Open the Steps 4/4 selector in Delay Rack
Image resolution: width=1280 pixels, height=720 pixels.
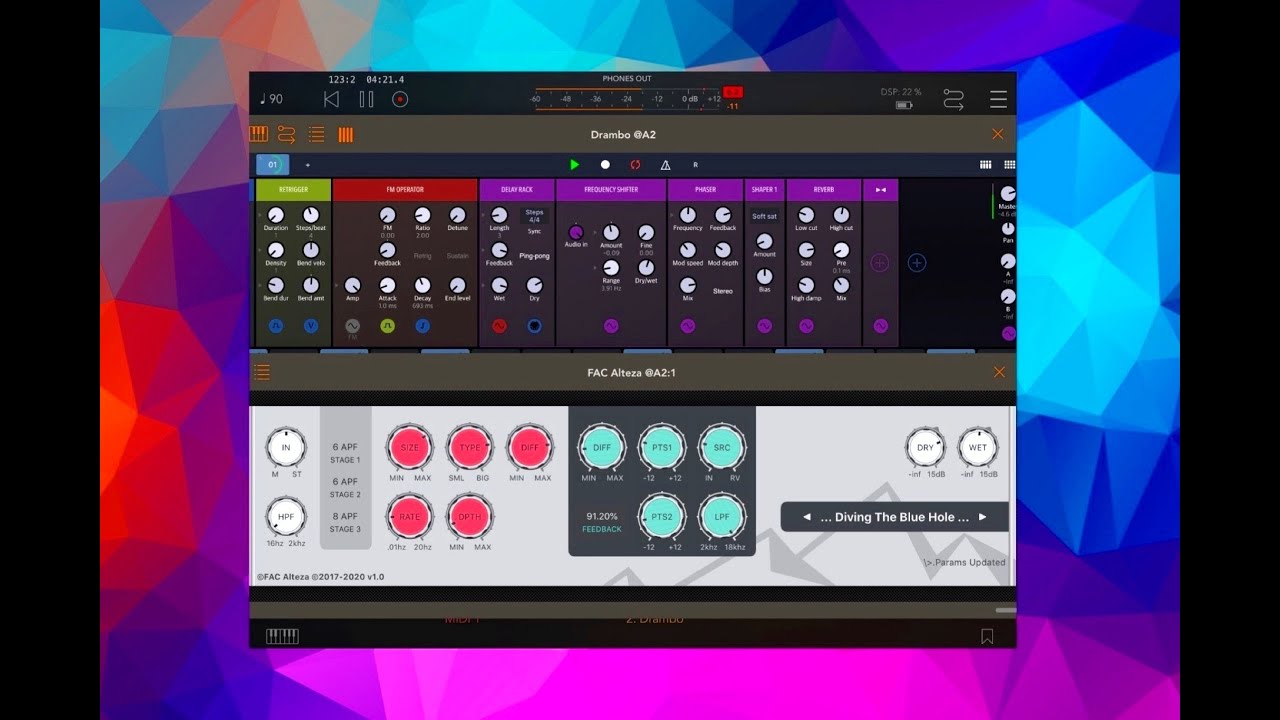(535, 216)
